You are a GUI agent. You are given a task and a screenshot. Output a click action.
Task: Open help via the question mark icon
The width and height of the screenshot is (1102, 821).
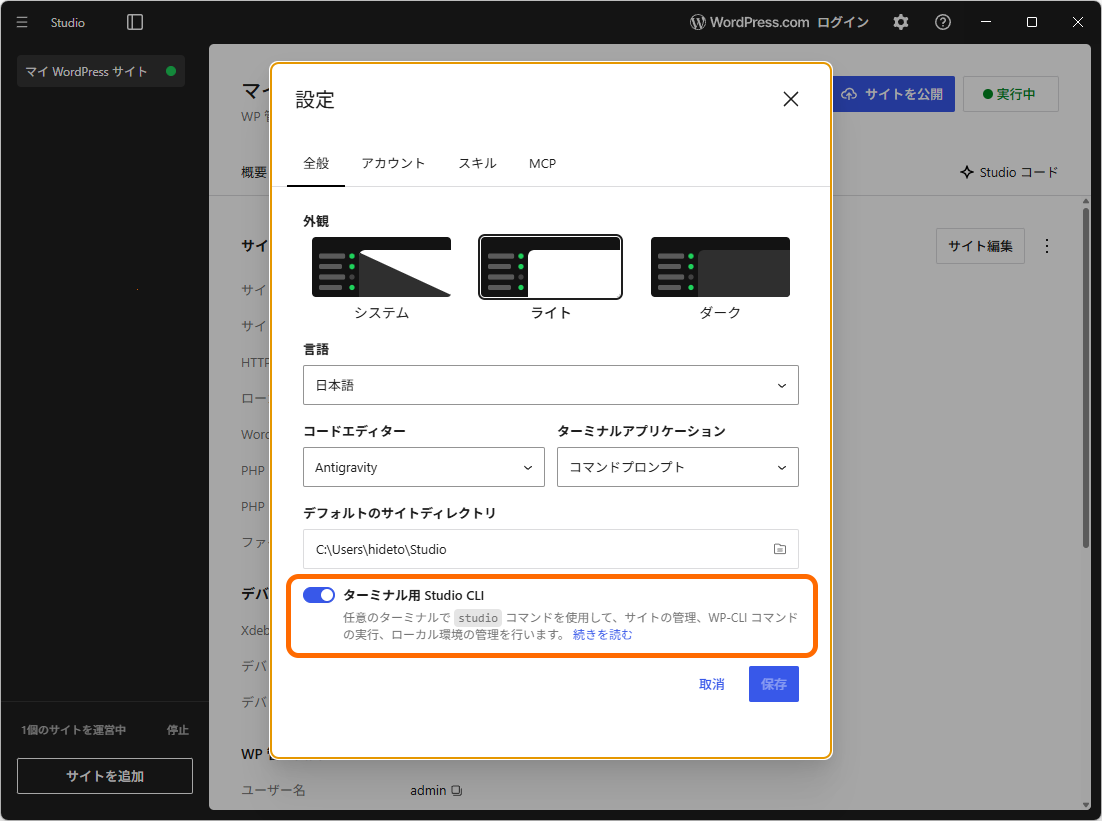click(x=942, y=22)
